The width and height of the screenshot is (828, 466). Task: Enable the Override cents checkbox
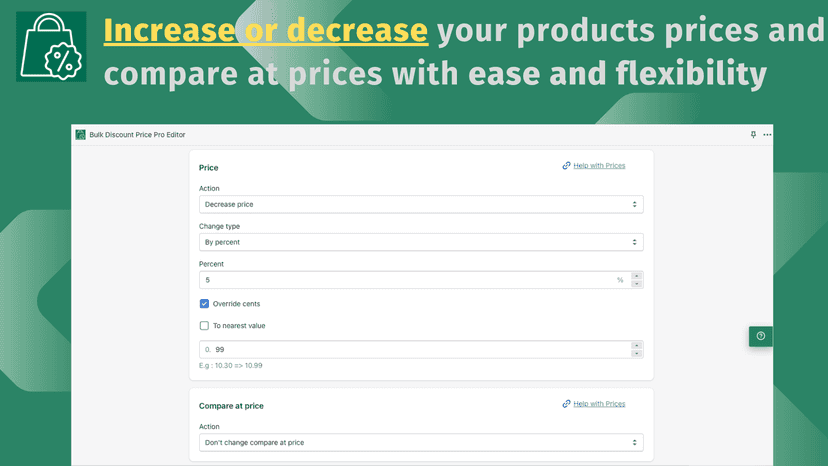click(204, 304)
